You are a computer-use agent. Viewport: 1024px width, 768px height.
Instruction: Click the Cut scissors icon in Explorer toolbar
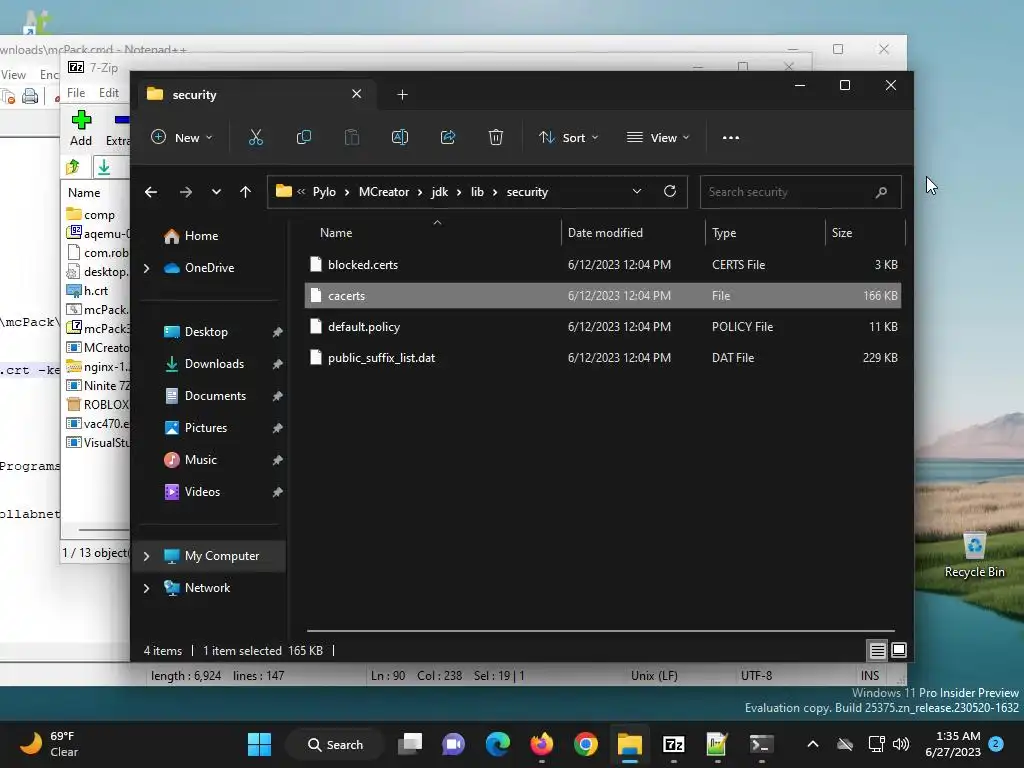tap(255, 138)
